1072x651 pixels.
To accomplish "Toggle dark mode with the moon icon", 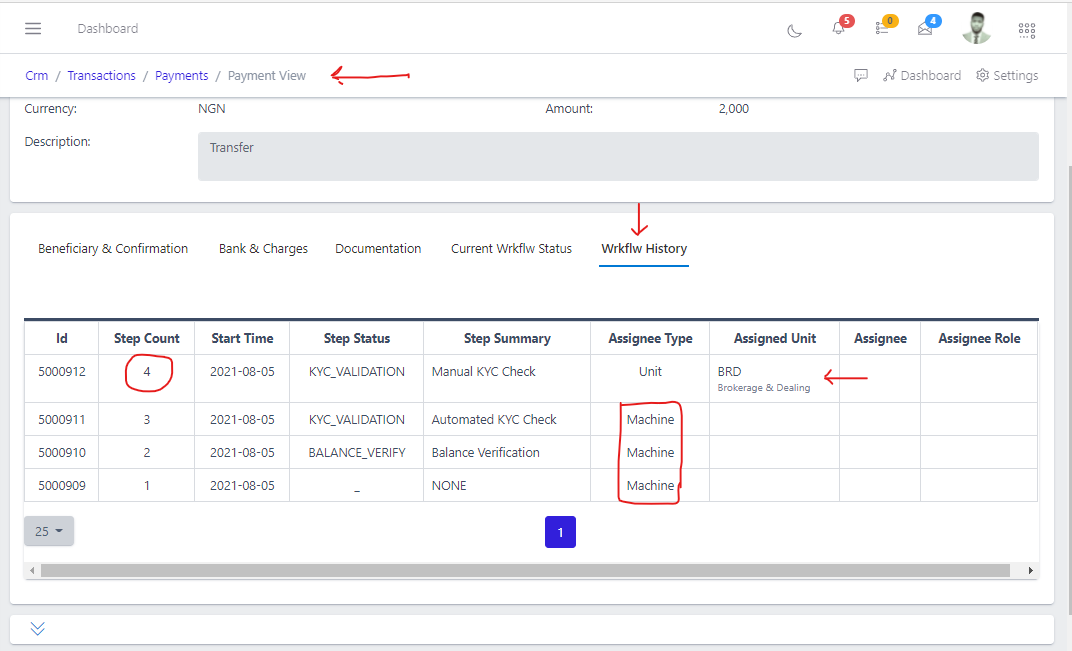I will point(794,31).
